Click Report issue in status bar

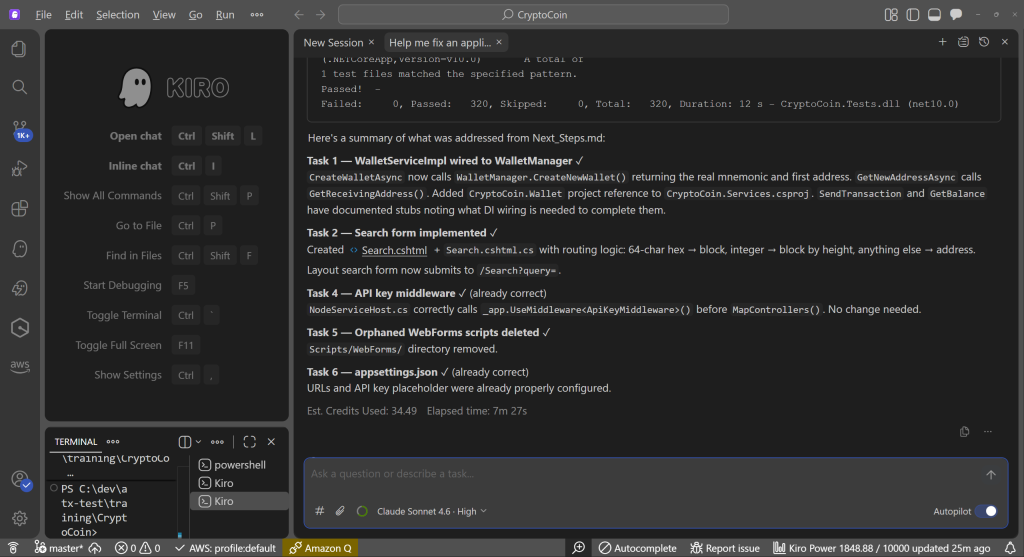coord(725,548)
